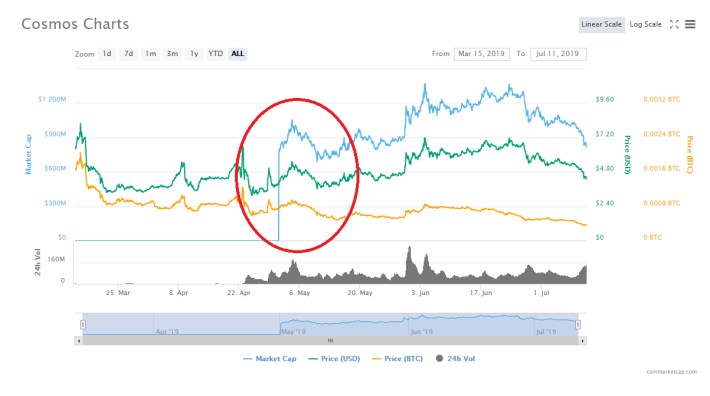The width and height of the screenshot is (710, 396).
Task: Toggle Market Cap series in legend
Action: pyautogui.click(x=270, y=358)
